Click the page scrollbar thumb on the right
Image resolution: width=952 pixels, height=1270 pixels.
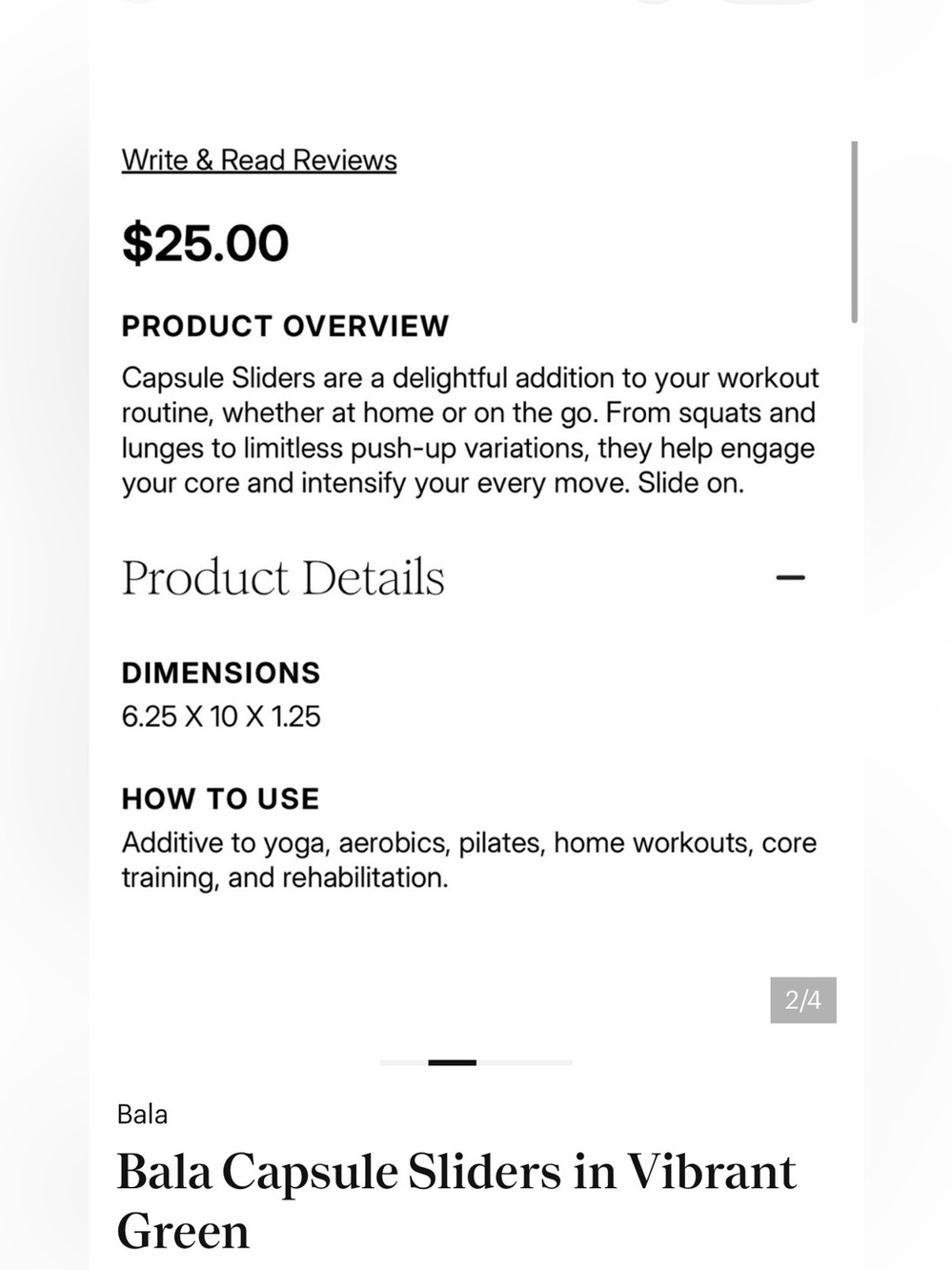click(854, 232)
